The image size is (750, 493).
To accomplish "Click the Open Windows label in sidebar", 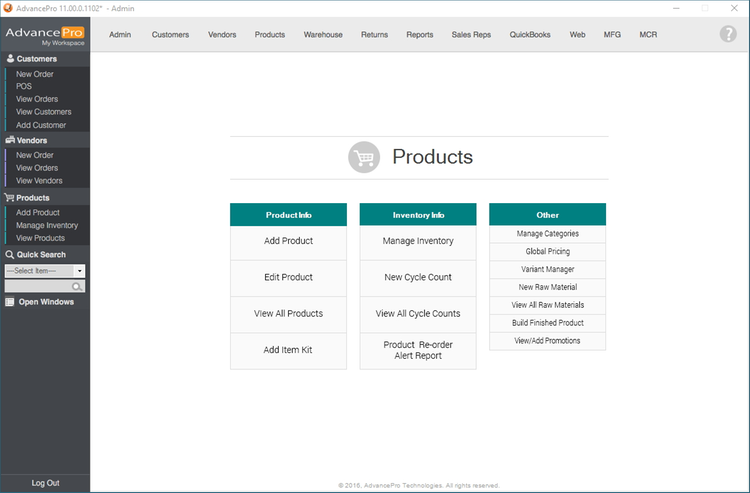I will pos(46,302).
